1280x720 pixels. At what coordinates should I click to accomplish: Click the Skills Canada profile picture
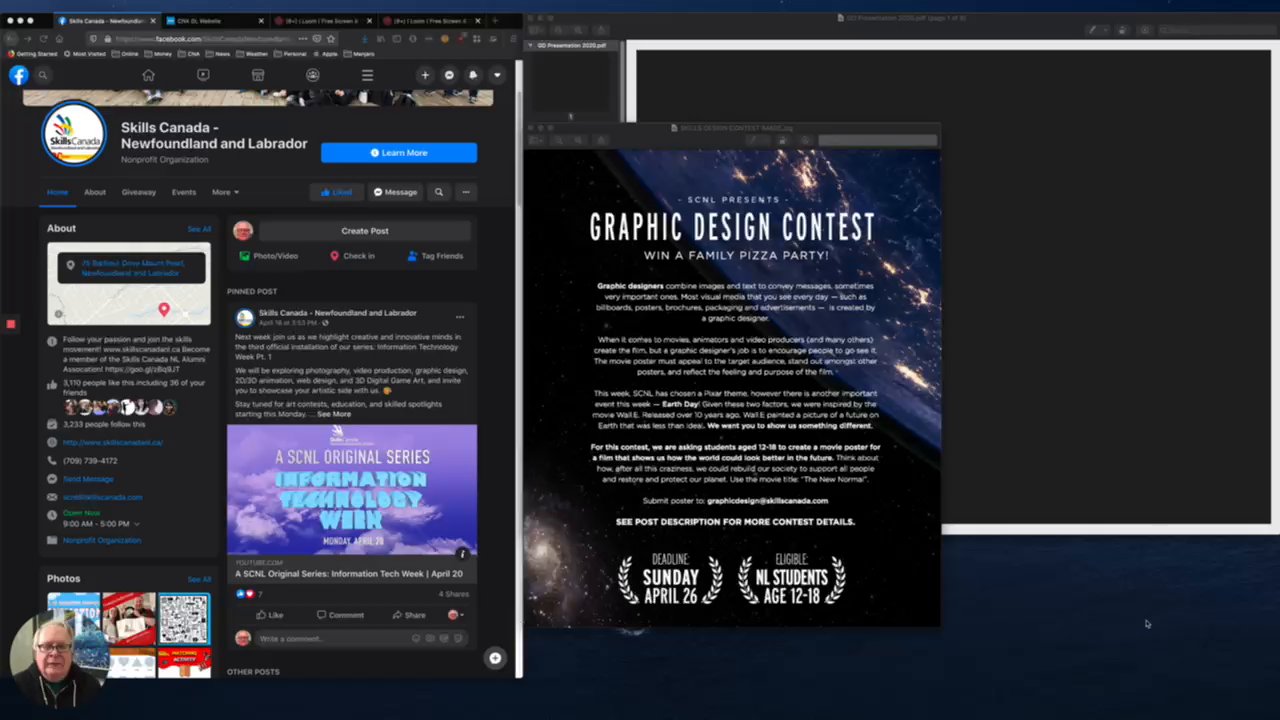pos(74,133)
